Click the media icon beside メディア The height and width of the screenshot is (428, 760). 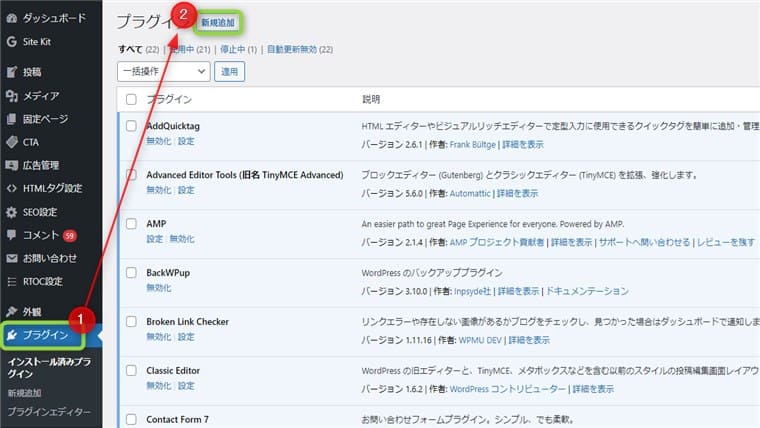(12, 96)
